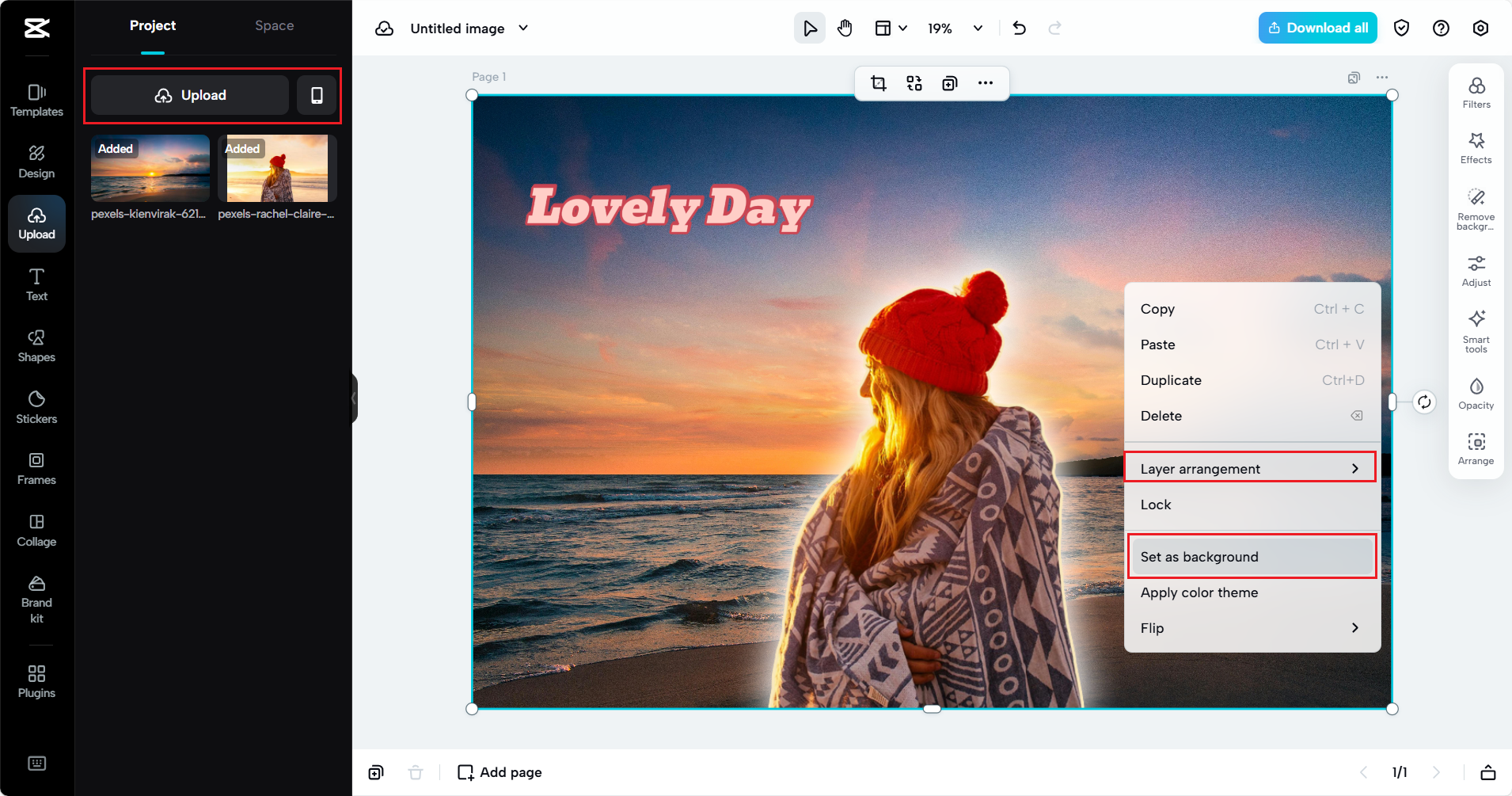Open the Opacity control
Screen dimensions: 1512x796
[x=1476, y=394]
